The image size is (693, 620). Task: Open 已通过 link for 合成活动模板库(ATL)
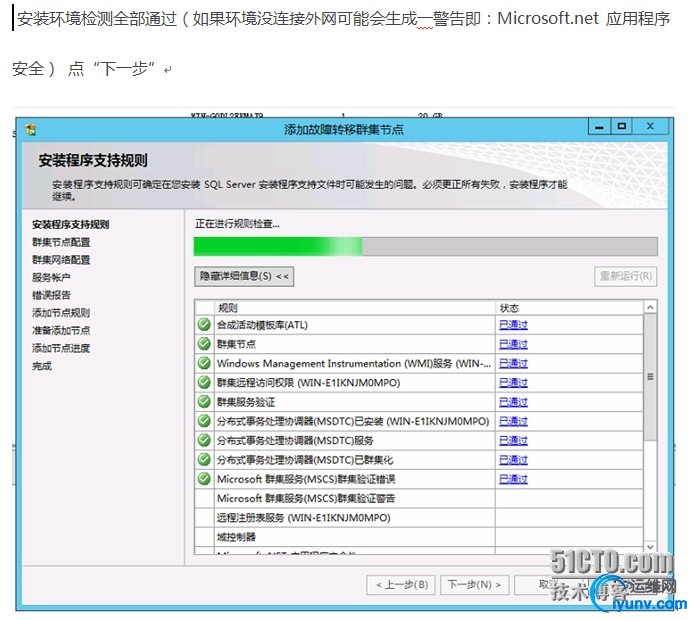coord(513,325)
